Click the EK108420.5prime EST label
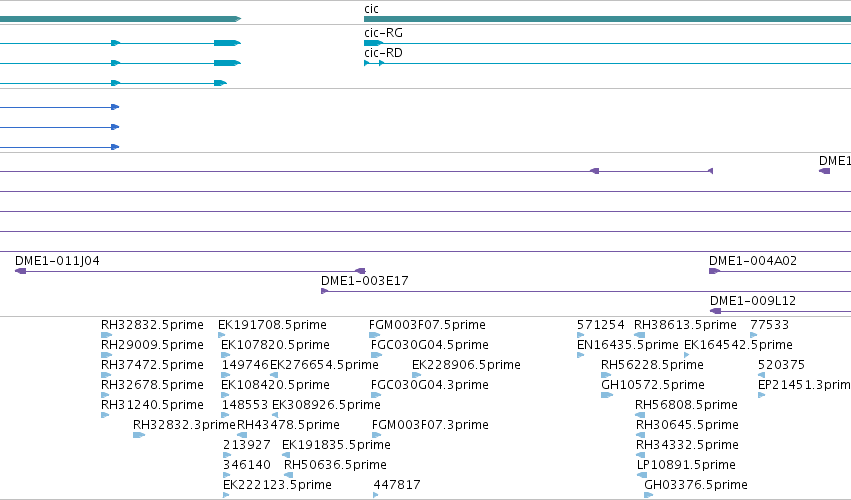 [275, 385]
